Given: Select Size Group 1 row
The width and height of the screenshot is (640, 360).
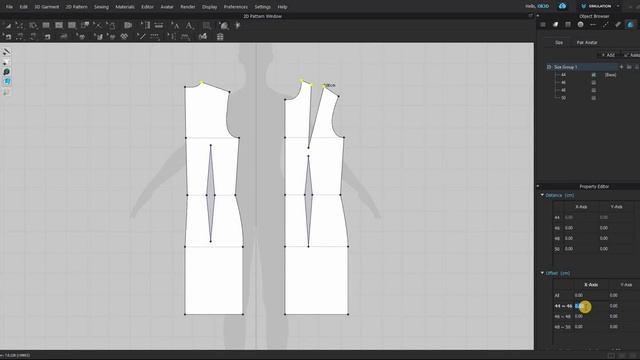Looking at the screenshot, I should tap(581, 67).
